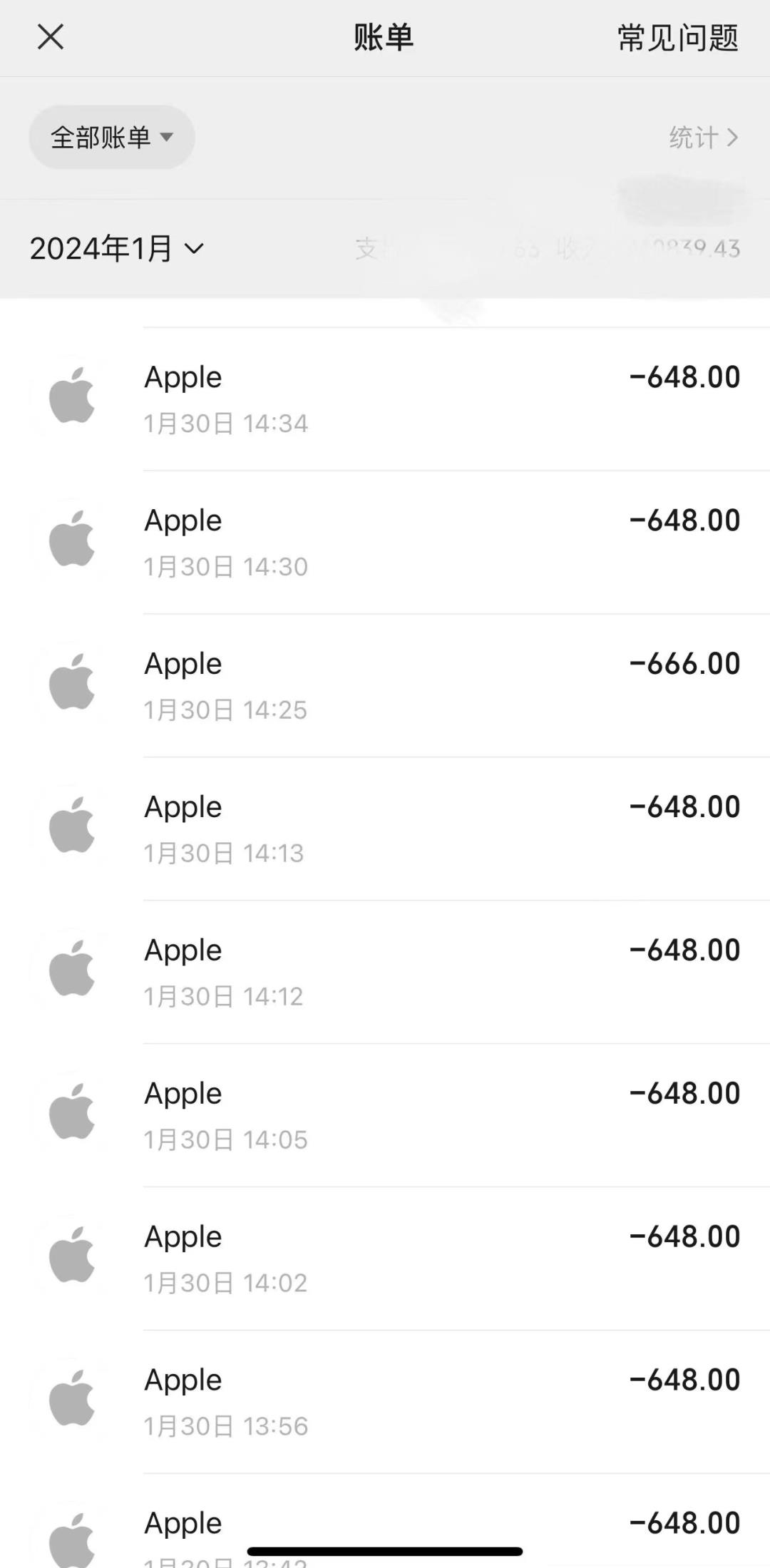Open 统计 statistics view
This screenshot has height=1568, width=770.
click(x=703, y=137)
